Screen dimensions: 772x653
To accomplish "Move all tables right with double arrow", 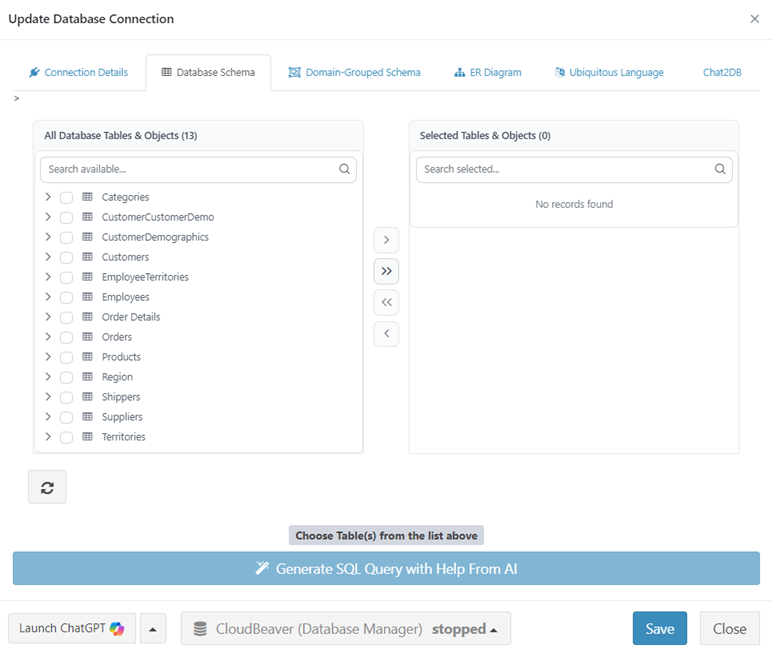I will [x=386, y=272].
